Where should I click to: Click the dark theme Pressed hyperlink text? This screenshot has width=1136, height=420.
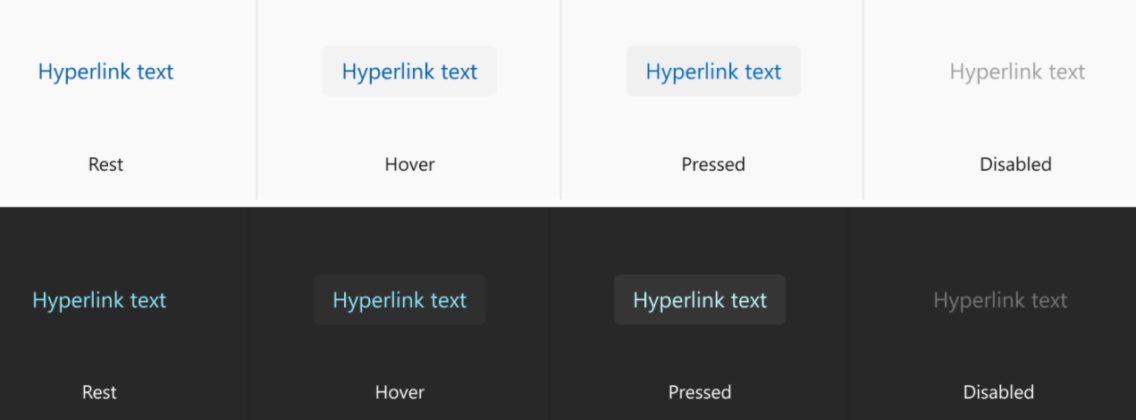click(x=700, y=300)
